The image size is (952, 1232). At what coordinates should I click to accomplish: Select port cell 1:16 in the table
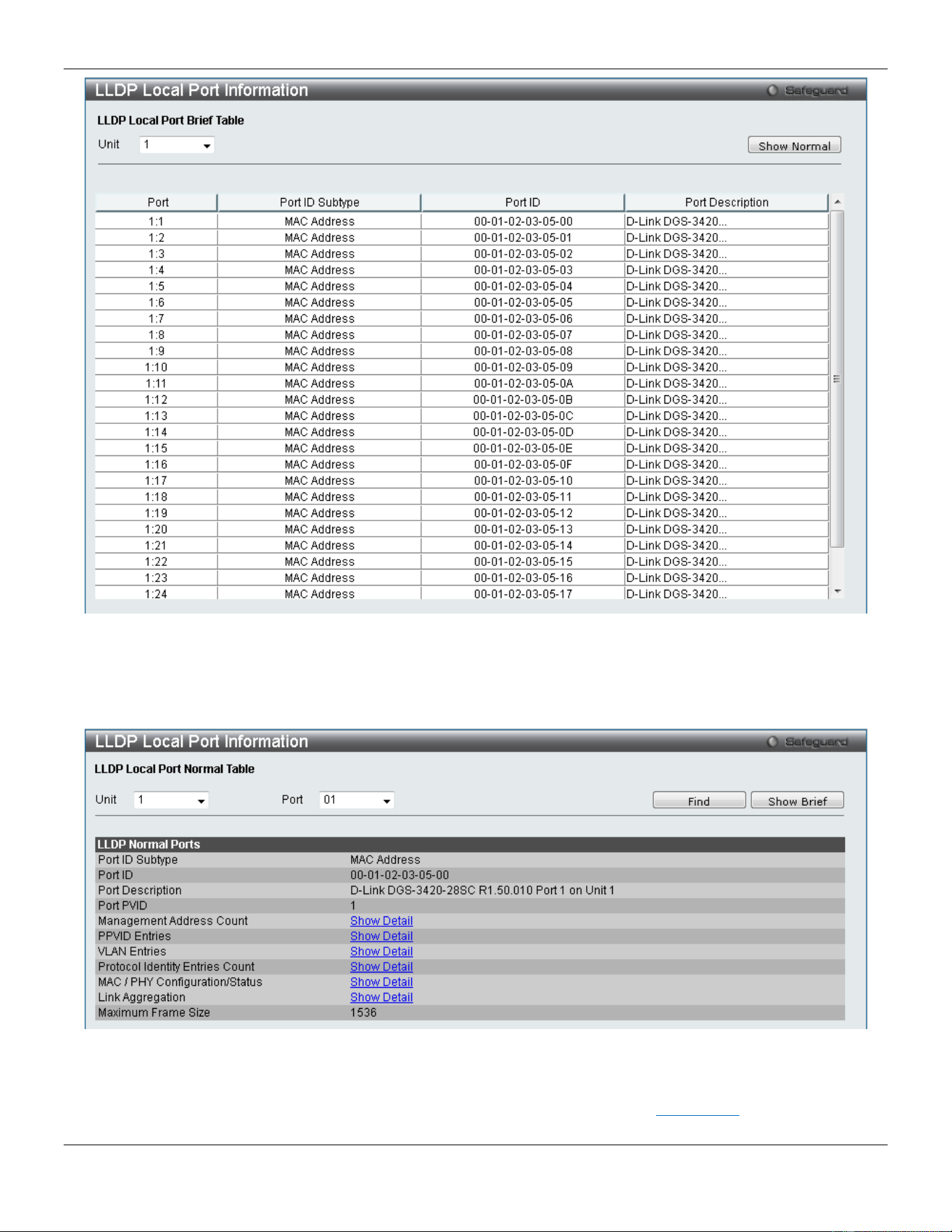pyautogui.click(x=156, y=465)
